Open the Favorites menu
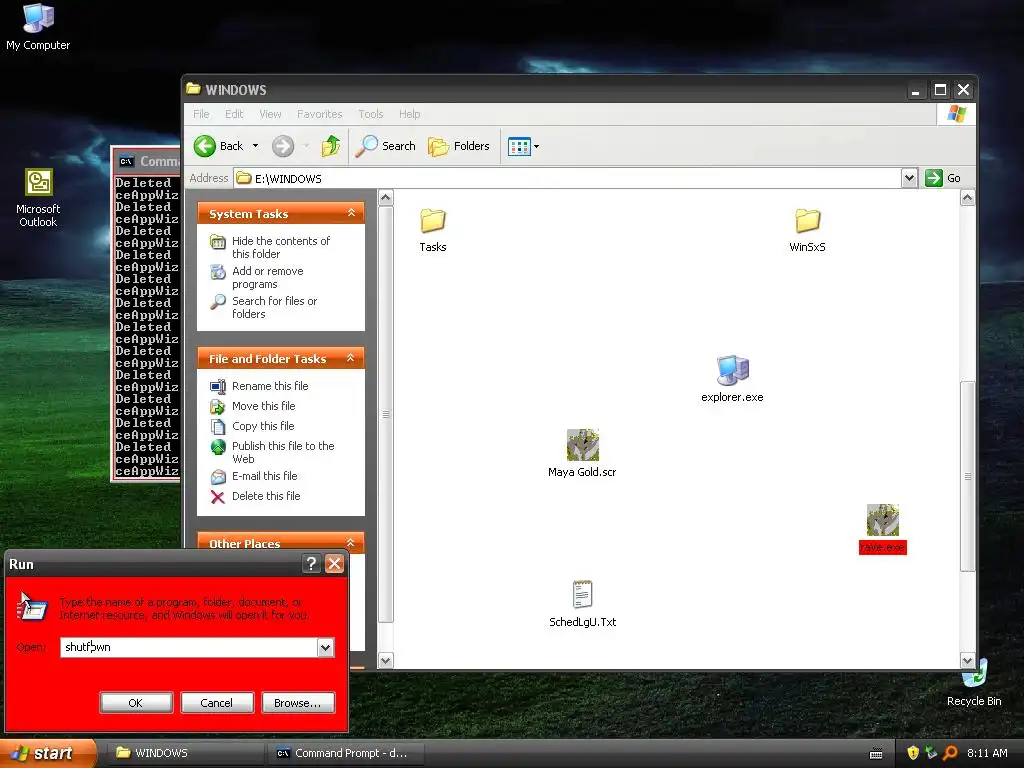 [319, 114]
